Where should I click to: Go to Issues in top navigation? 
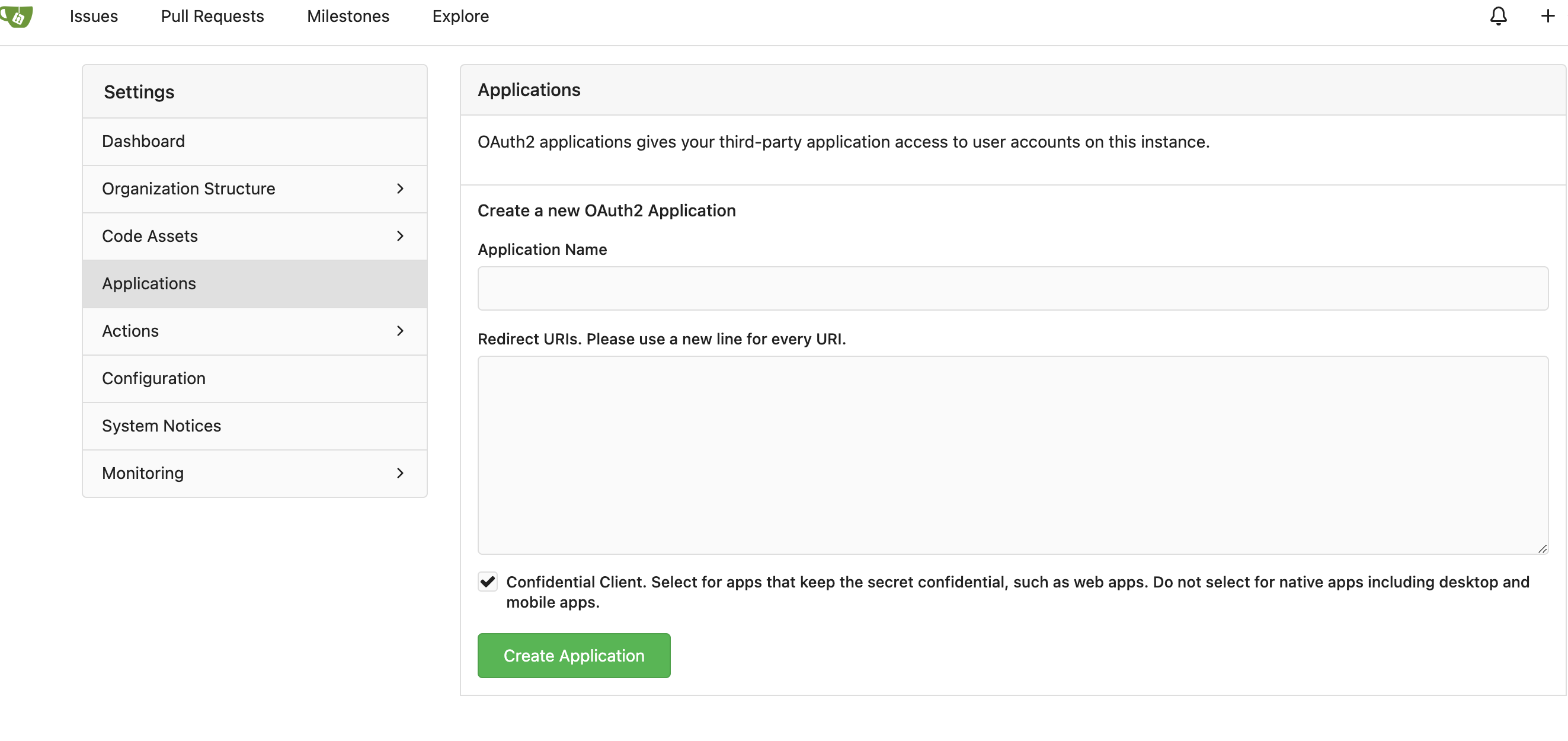(94, 17)
